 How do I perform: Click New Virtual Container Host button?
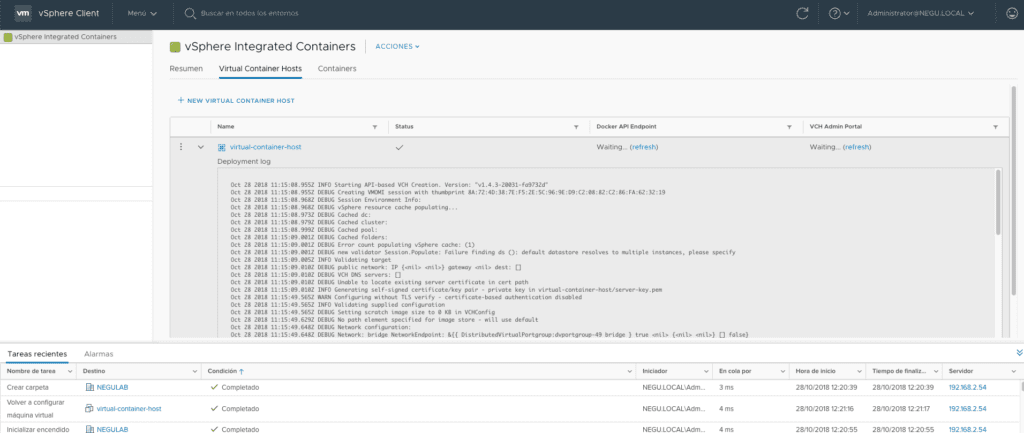[236, 101]
